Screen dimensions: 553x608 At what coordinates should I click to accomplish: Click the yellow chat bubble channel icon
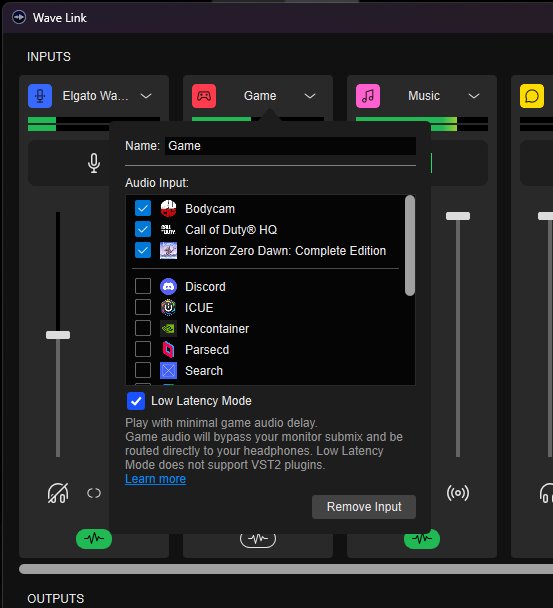(532, 96)
